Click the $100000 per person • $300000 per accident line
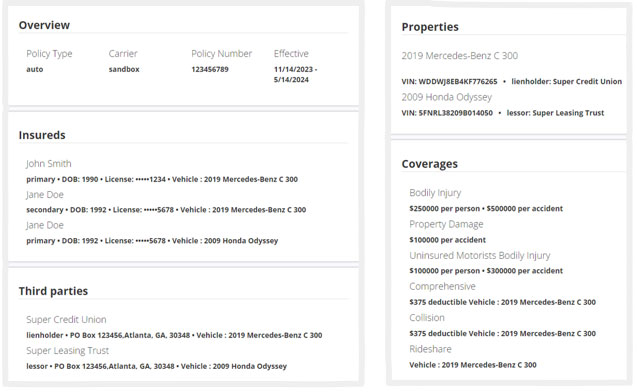 (486, 271)
